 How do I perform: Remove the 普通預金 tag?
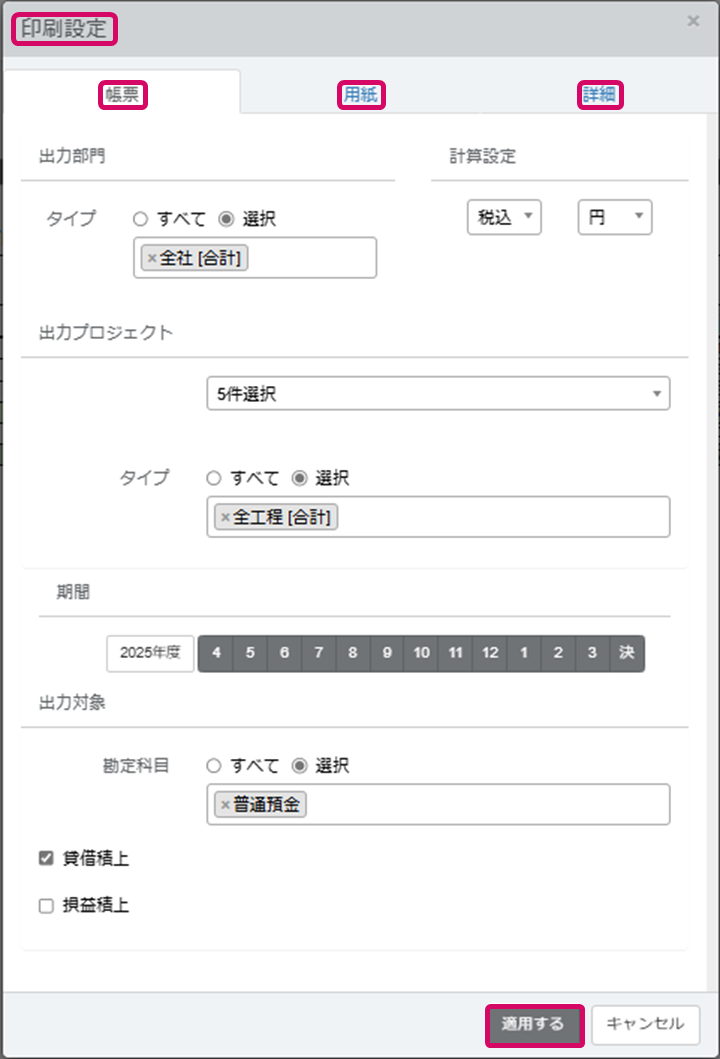(x=225, y=805)
